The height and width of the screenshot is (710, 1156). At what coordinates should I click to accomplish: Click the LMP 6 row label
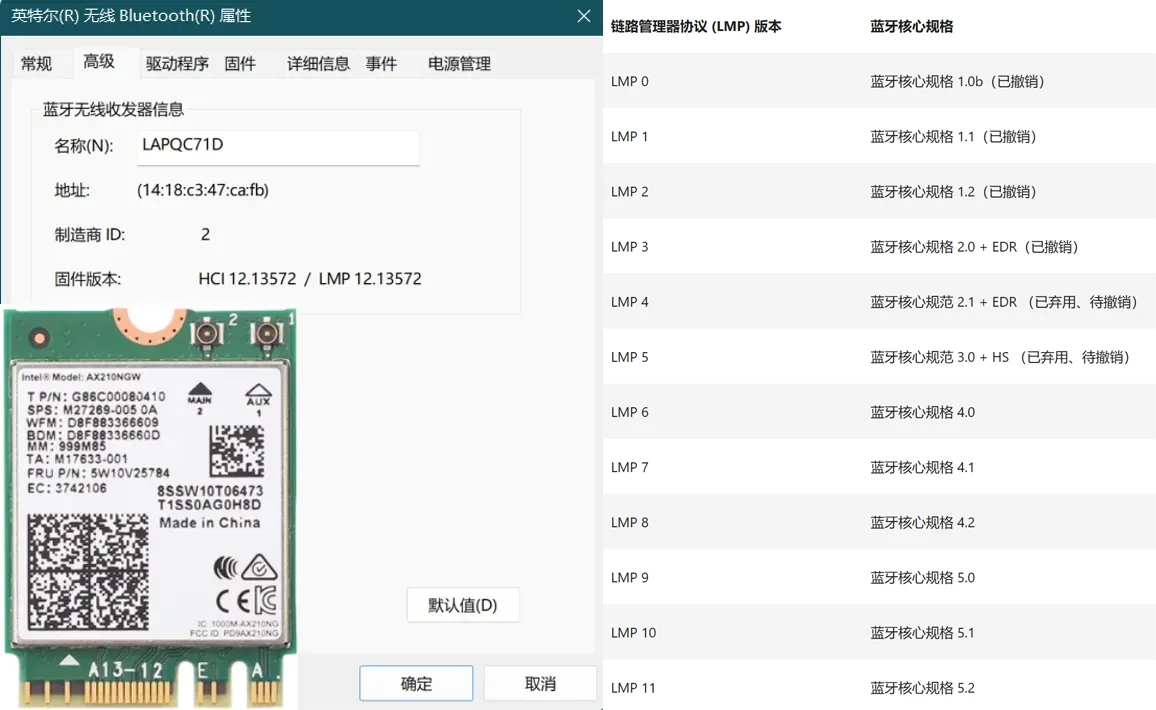[630, 412]
